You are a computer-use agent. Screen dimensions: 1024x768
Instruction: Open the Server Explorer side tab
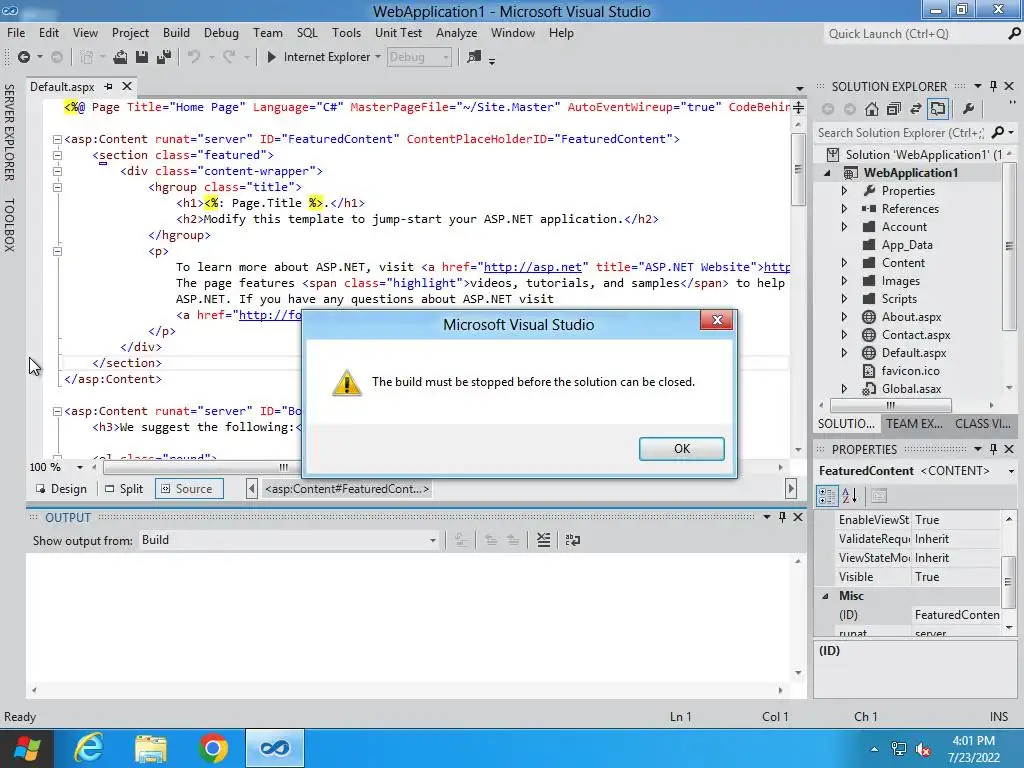point(9,133)
